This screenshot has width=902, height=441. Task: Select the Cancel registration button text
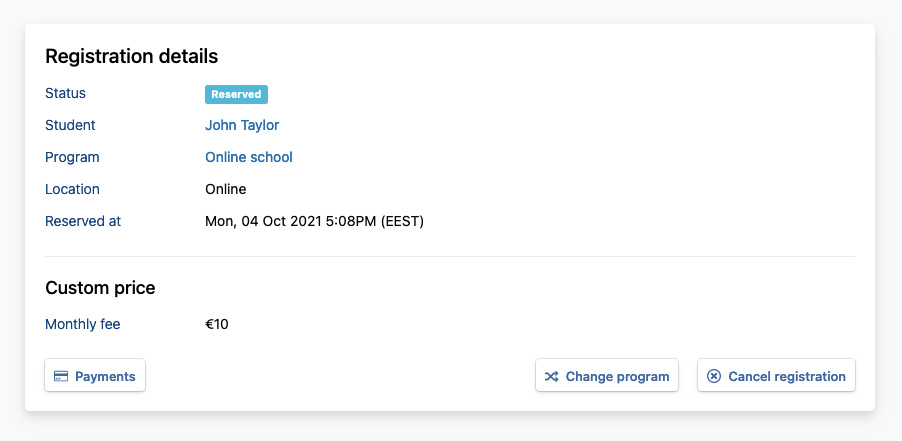786,376
